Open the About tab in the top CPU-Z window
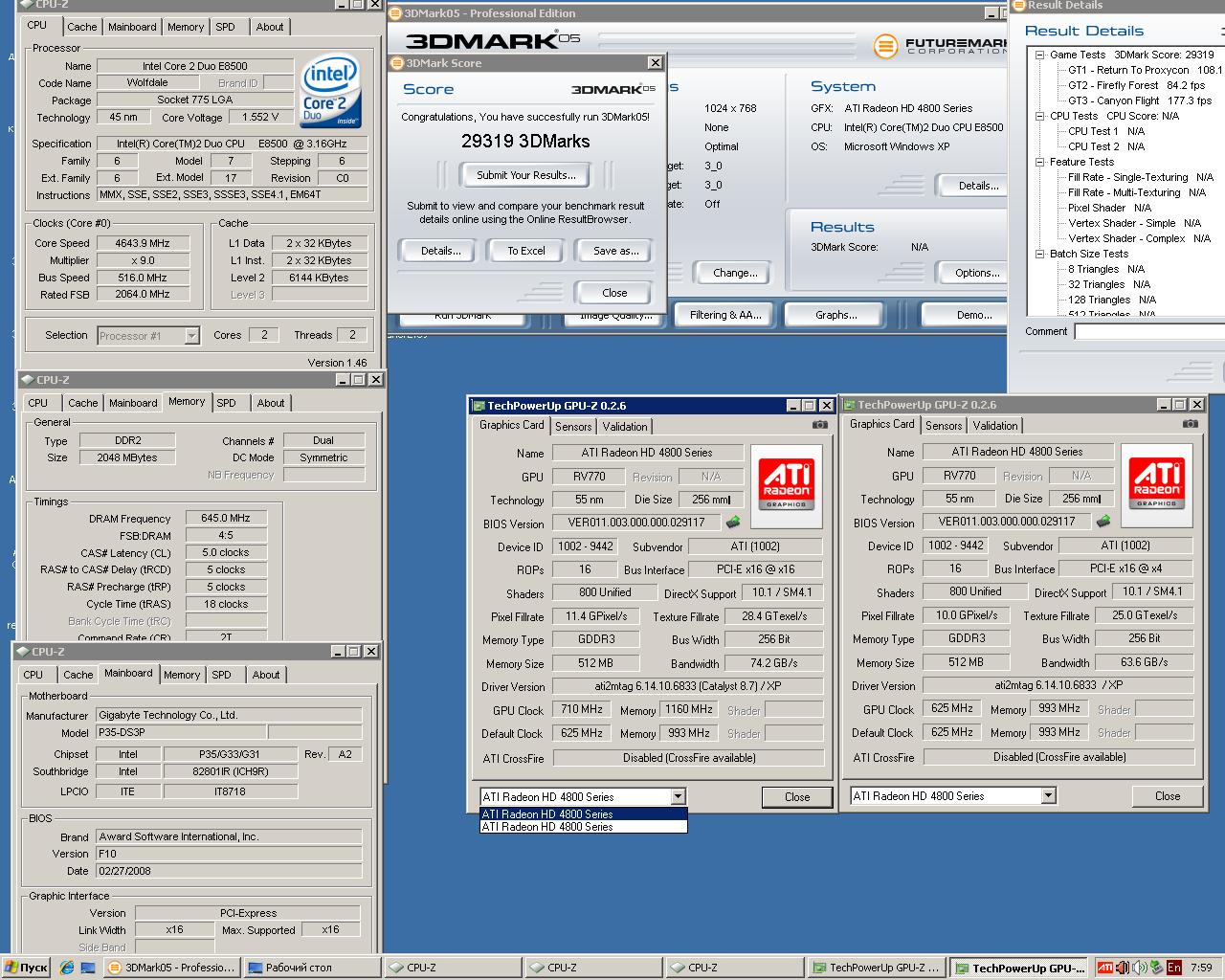 pos(270,27)
